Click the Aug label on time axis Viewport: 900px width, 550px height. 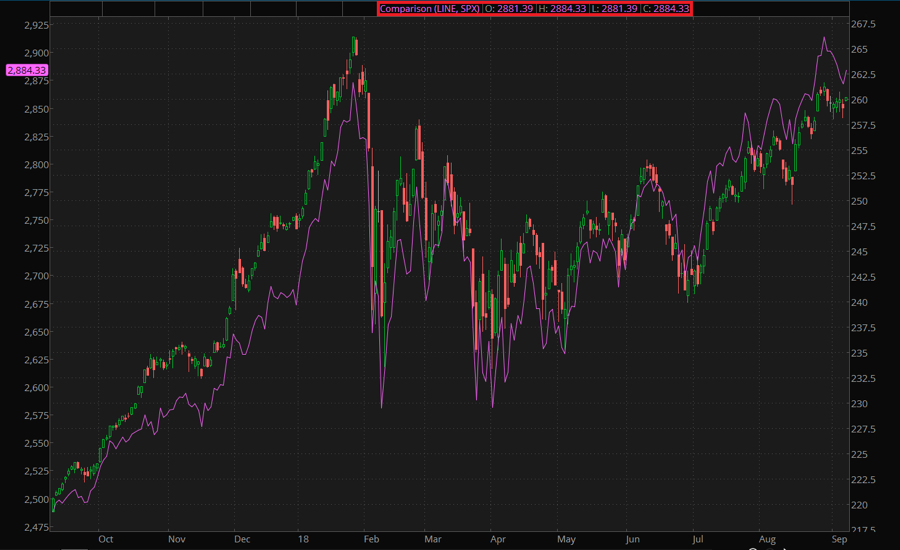(768, 538)
